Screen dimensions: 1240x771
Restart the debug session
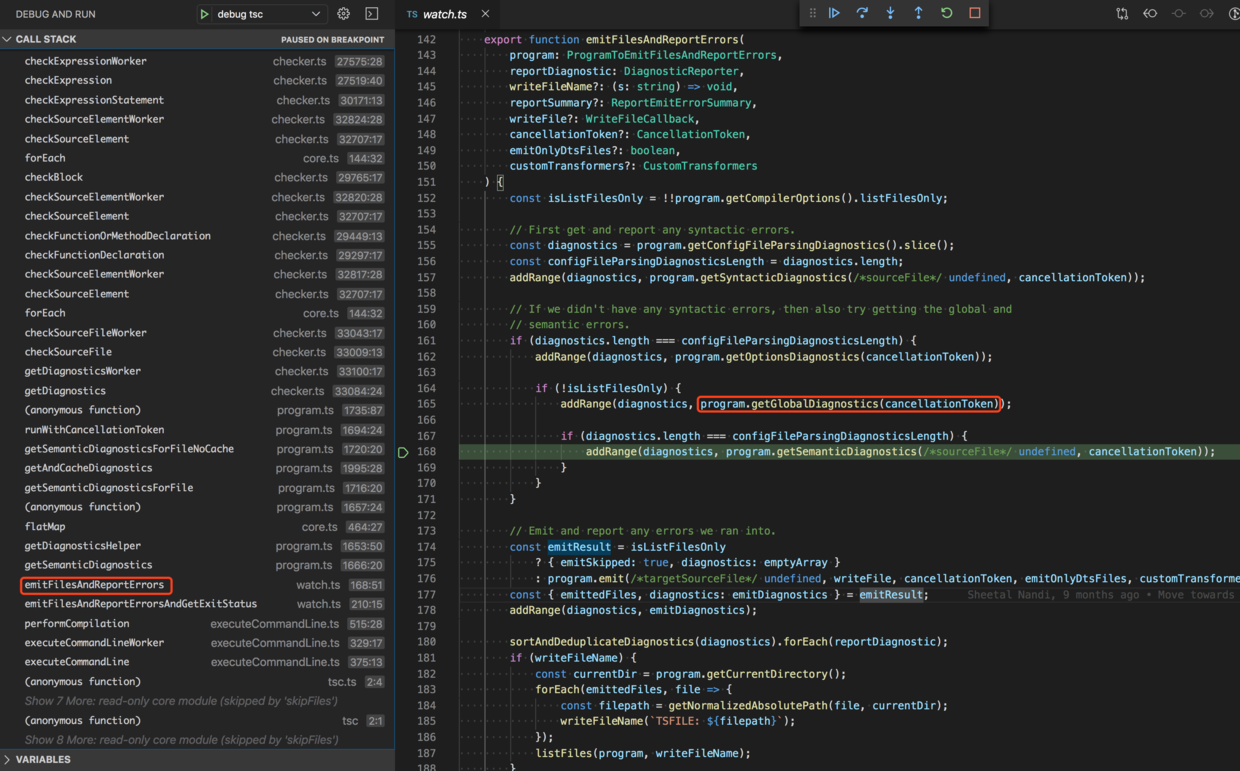(946, 13)
